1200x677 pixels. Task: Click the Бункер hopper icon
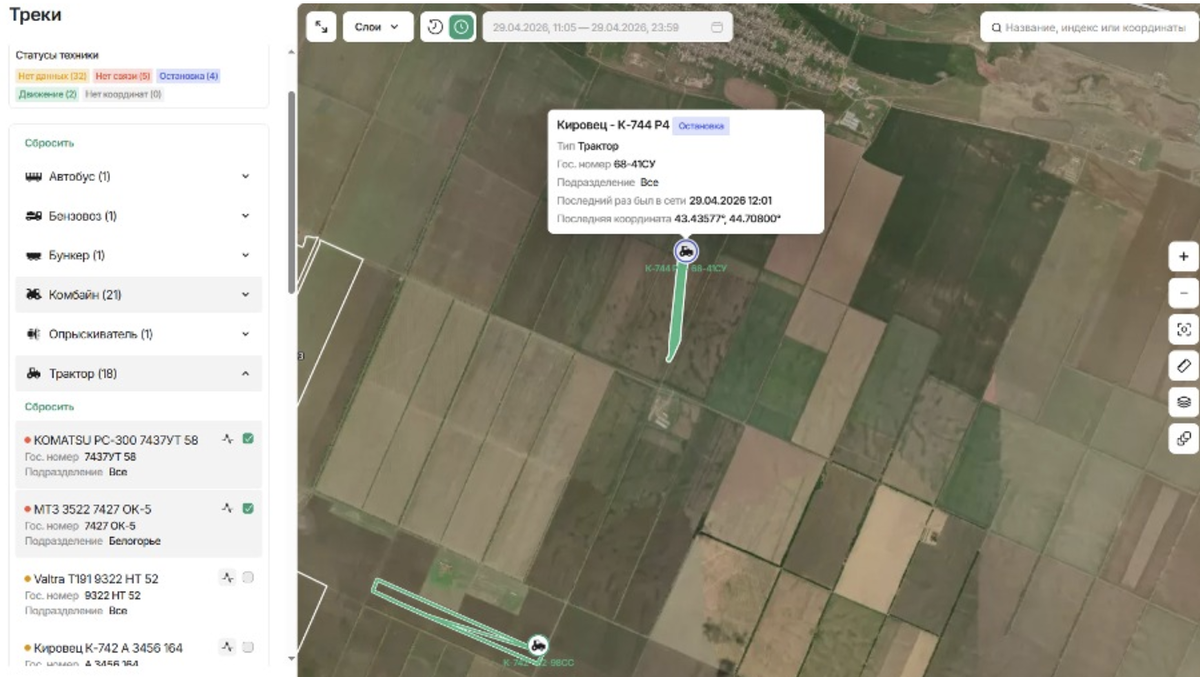pyautogui.click(x=33, y=255)
